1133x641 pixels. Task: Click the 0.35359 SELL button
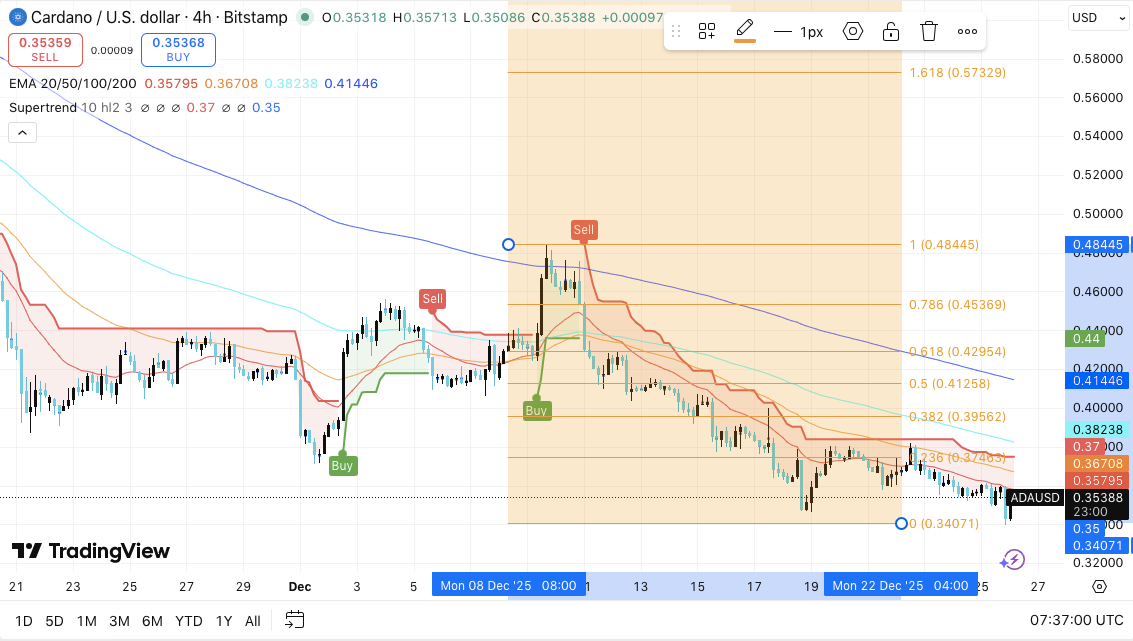point(45,49)
